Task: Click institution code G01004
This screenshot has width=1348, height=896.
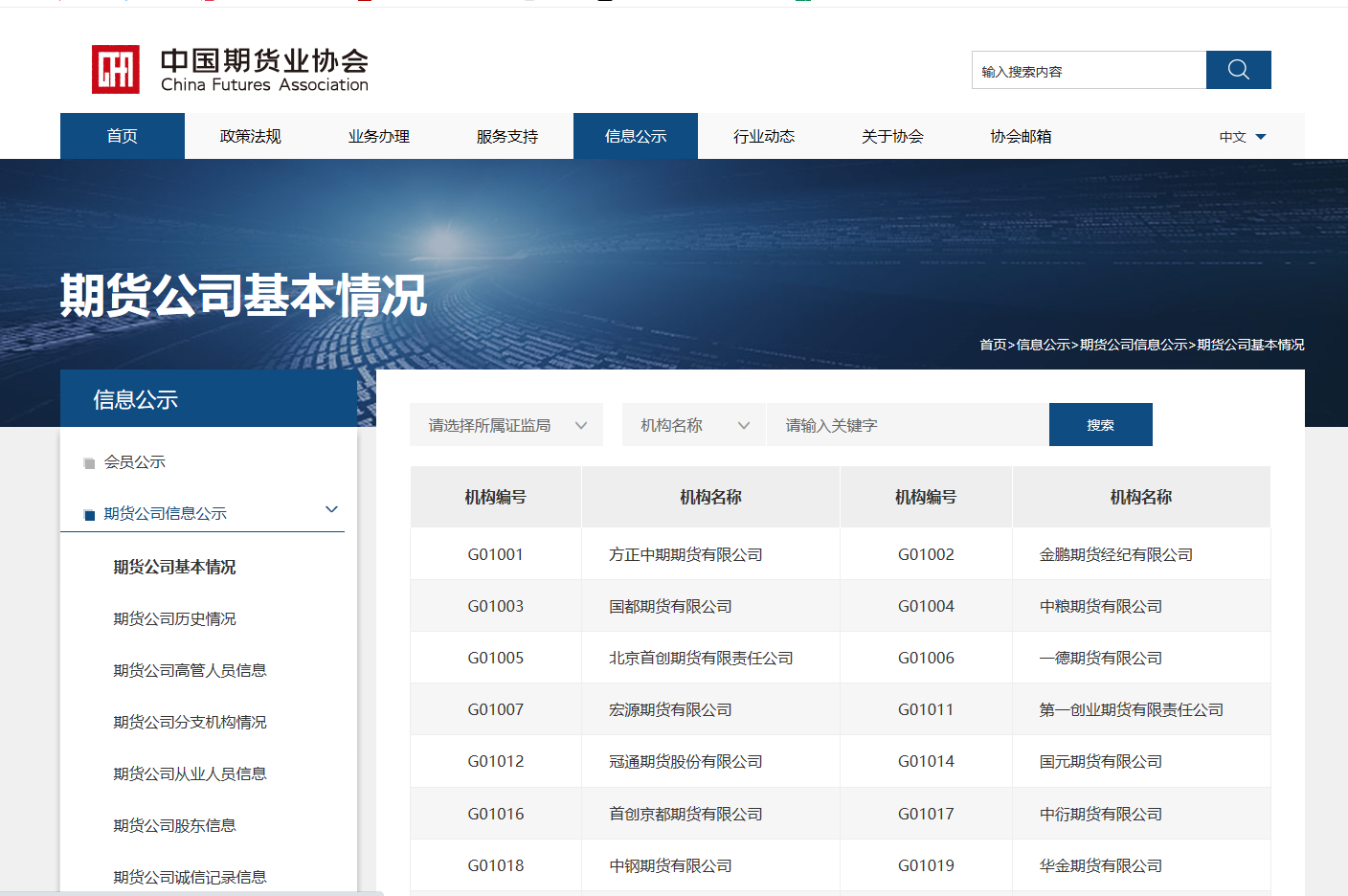Action: (926, 606)
